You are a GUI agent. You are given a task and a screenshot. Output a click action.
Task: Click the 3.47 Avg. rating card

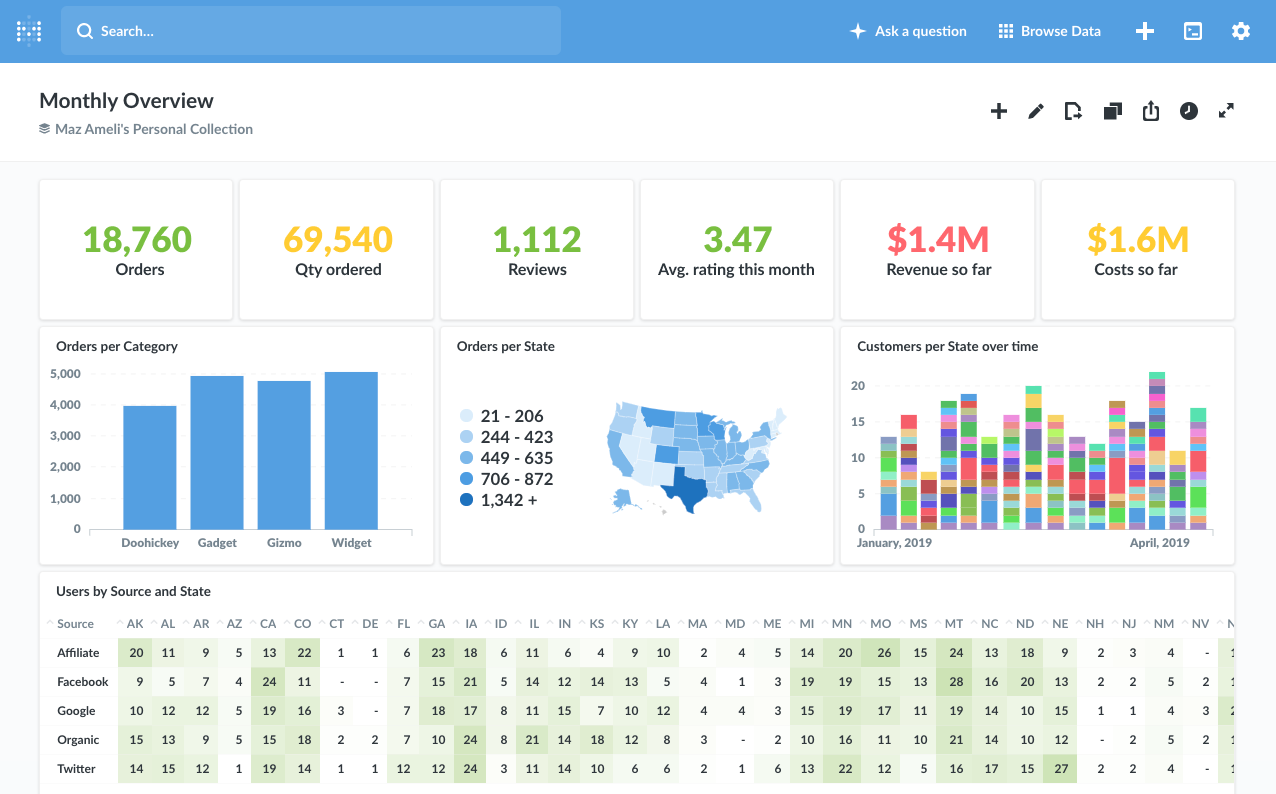[737, 250]
